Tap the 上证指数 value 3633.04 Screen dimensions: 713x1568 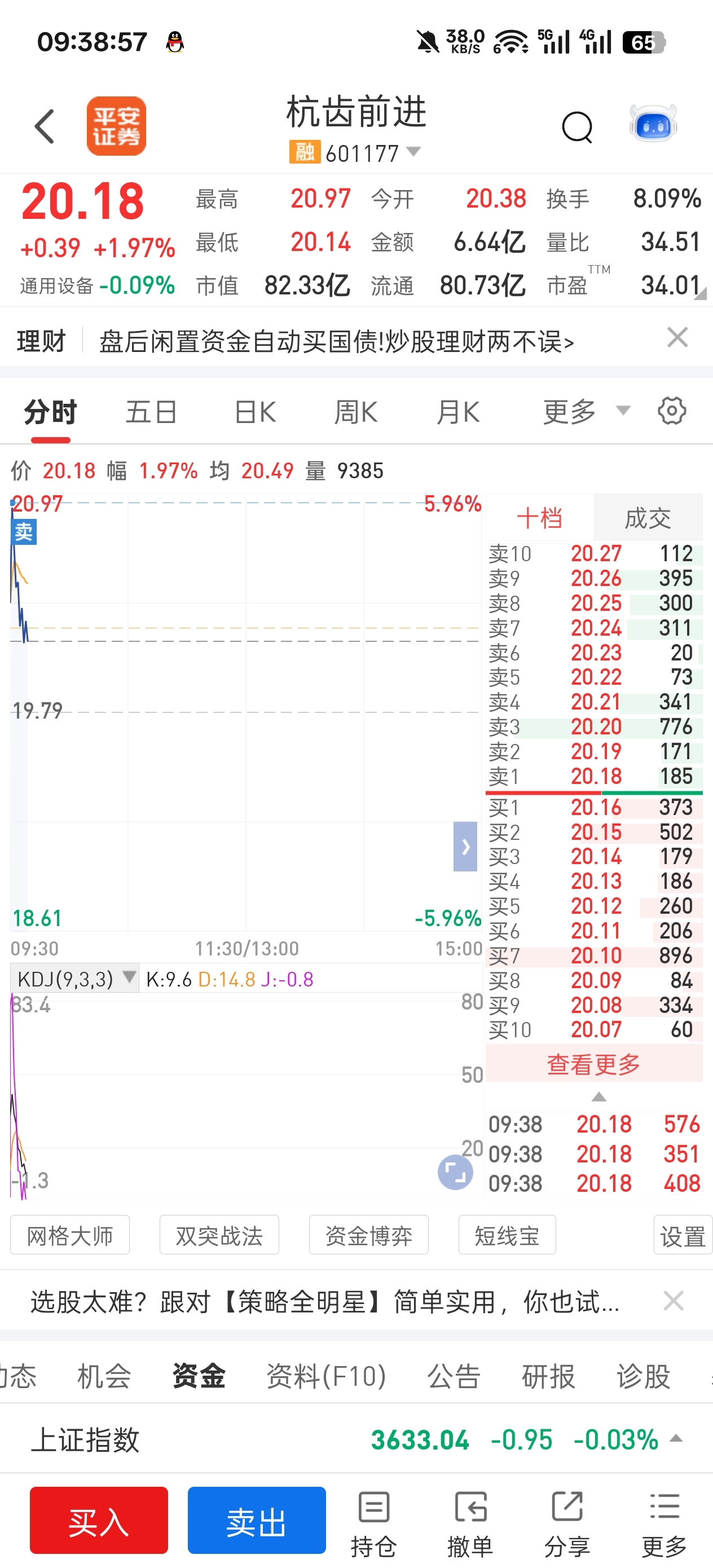click(420, 1439)
